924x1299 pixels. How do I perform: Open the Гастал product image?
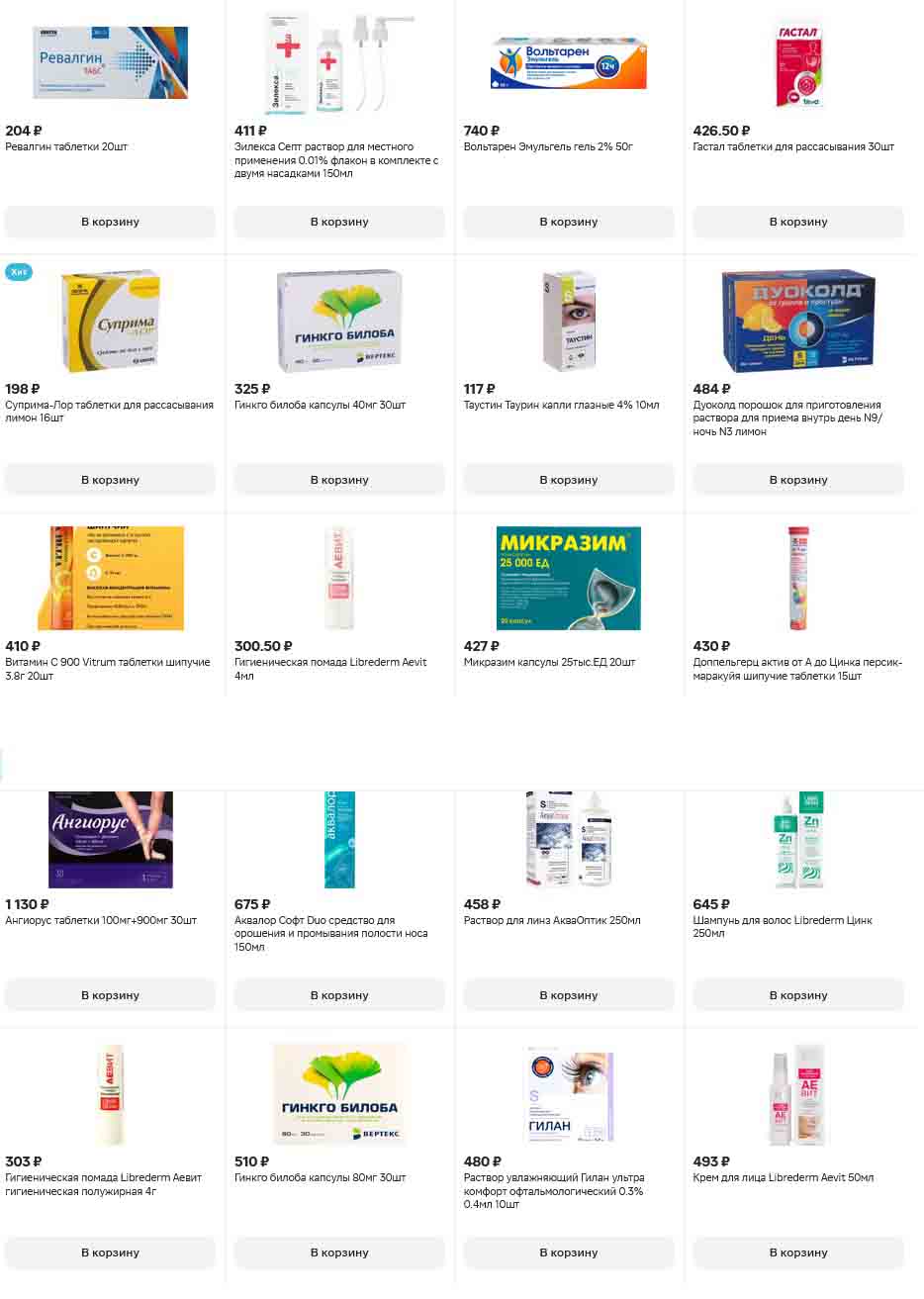[798, 63]
